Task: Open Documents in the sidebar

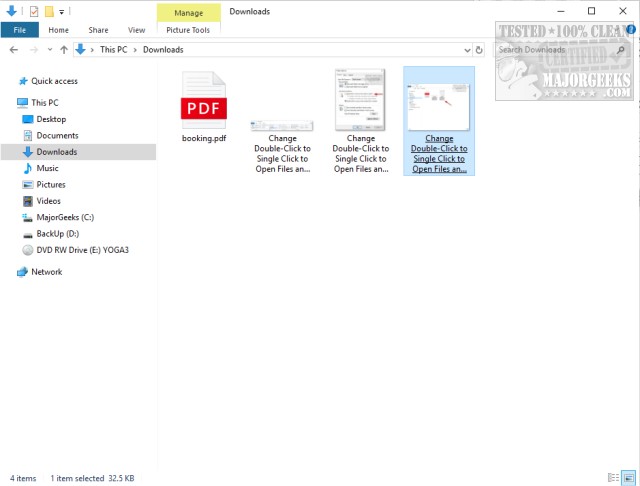Action: 57,135
